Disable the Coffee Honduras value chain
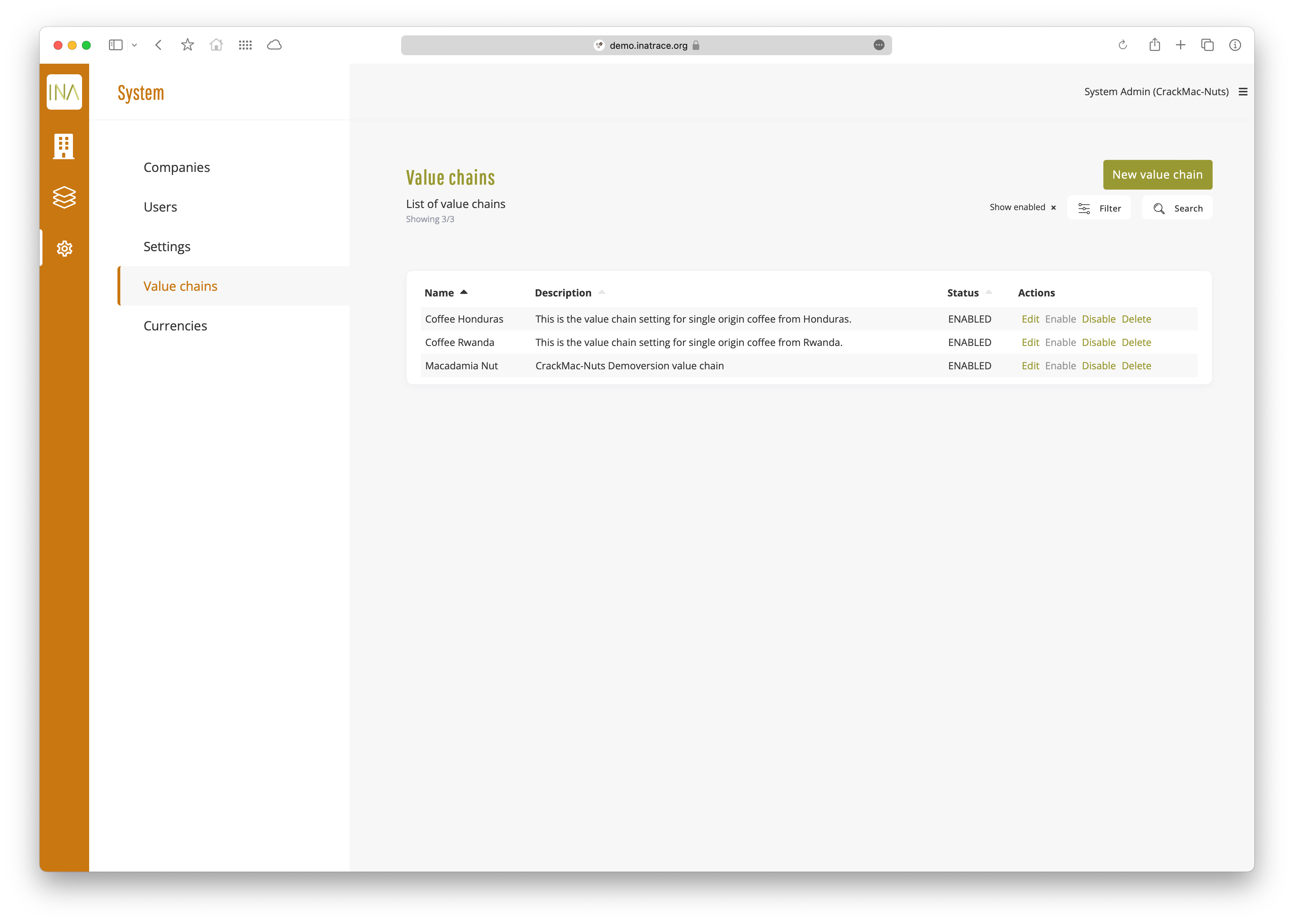Image resolution: width=1294 pixels, height=924 pixels. coord(1098,319)
